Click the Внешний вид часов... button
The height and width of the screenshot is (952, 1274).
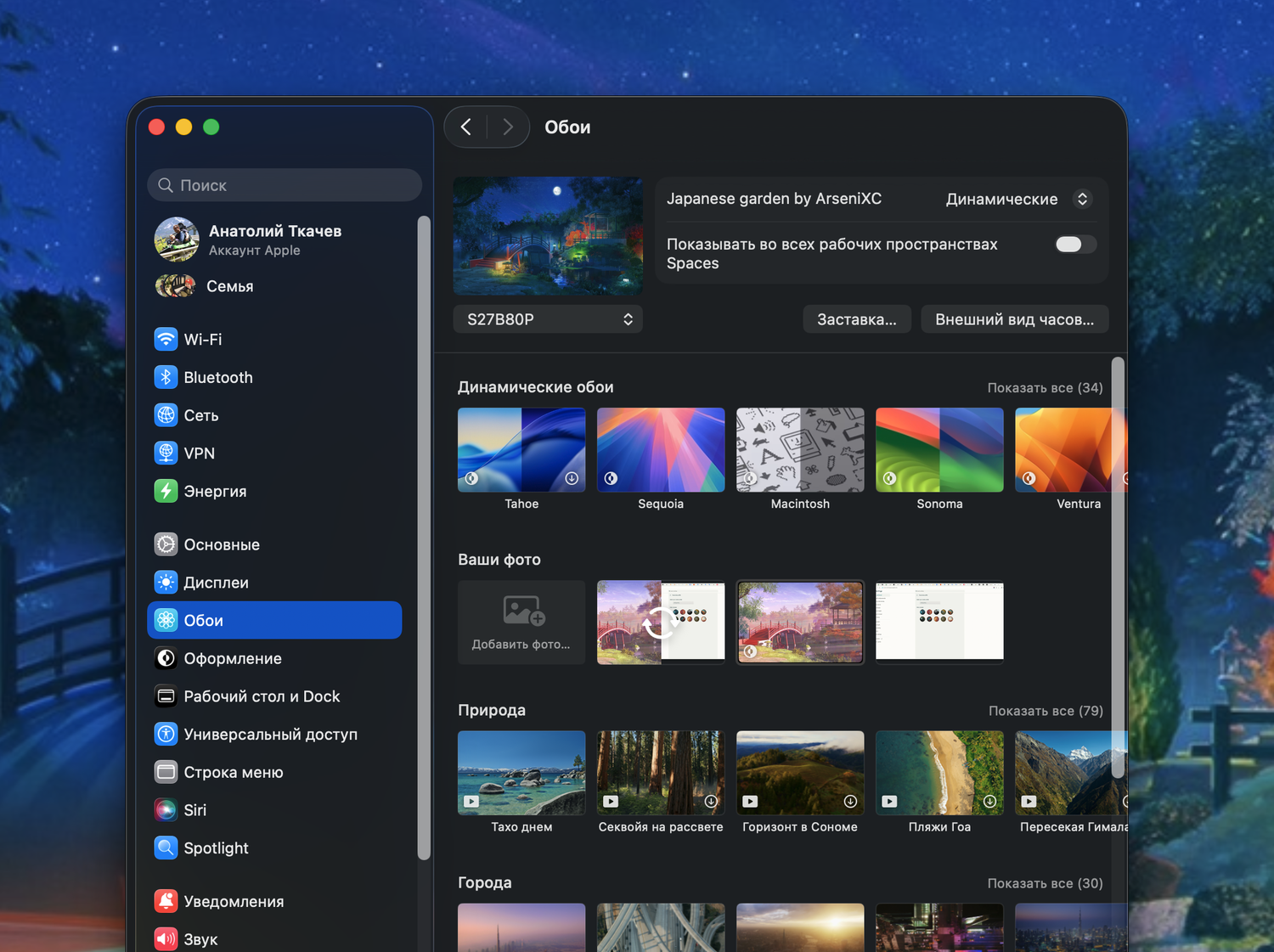1015,319
